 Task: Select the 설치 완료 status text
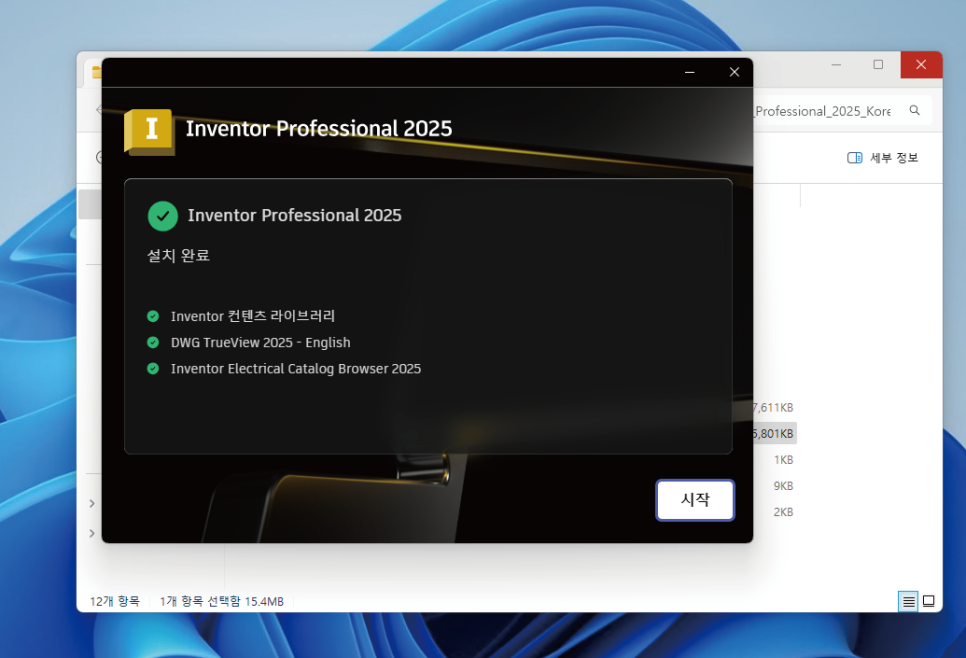coord(178,256)
